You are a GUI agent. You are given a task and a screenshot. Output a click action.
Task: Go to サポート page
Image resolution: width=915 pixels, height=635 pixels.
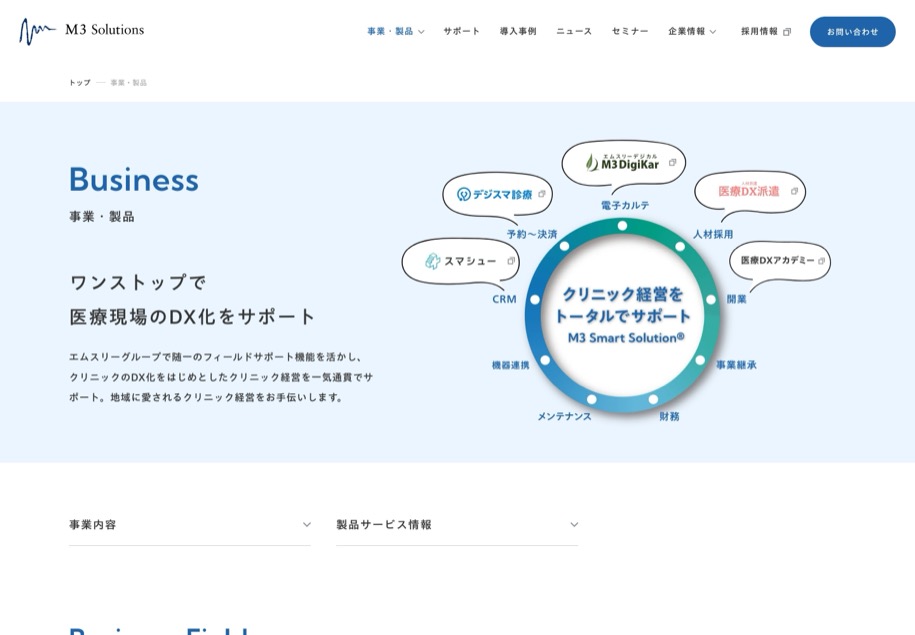coord(461,32)
